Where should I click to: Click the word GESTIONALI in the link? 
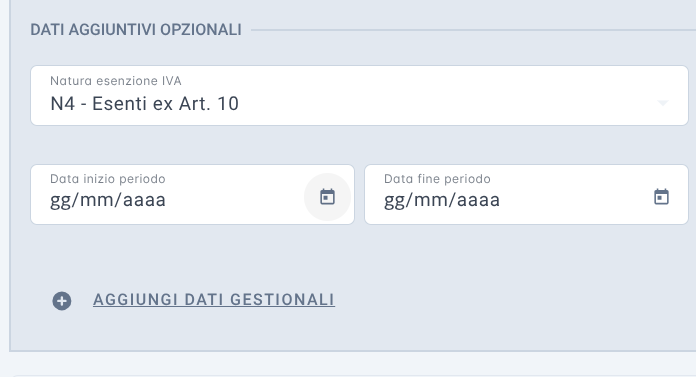coord(282,300)
